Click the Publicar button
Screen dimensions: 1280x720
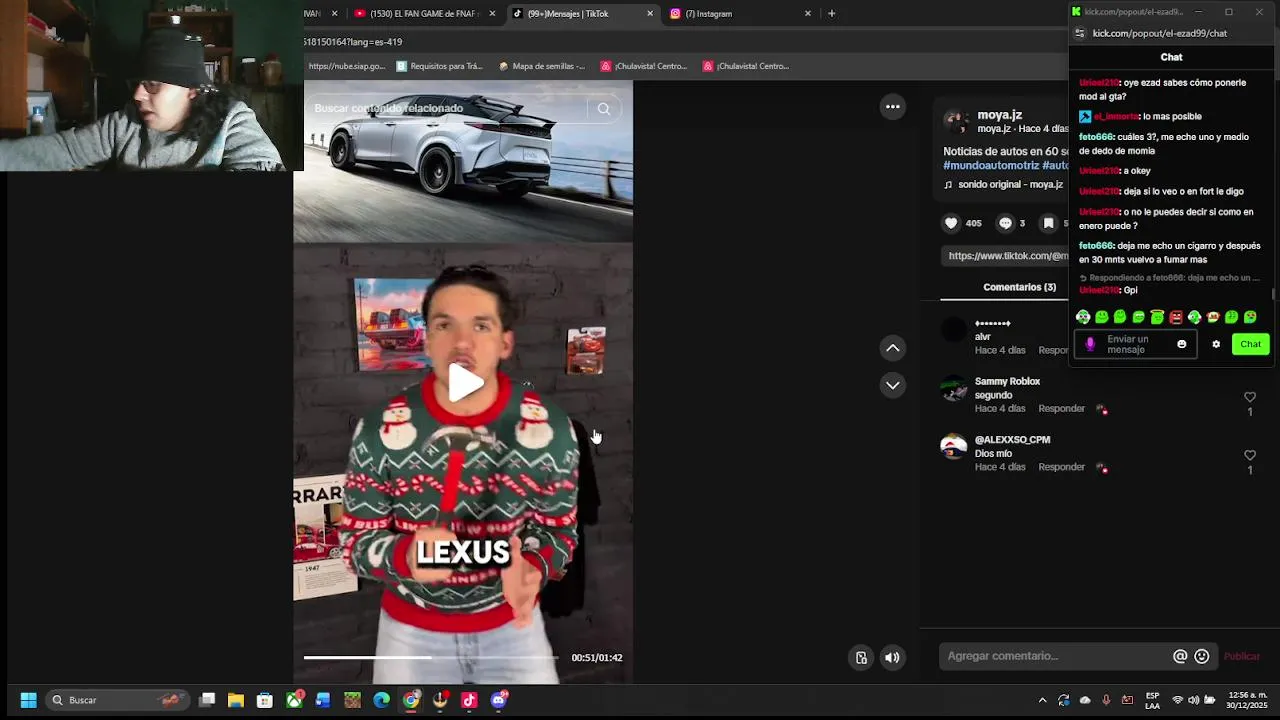coord(1242,656)
